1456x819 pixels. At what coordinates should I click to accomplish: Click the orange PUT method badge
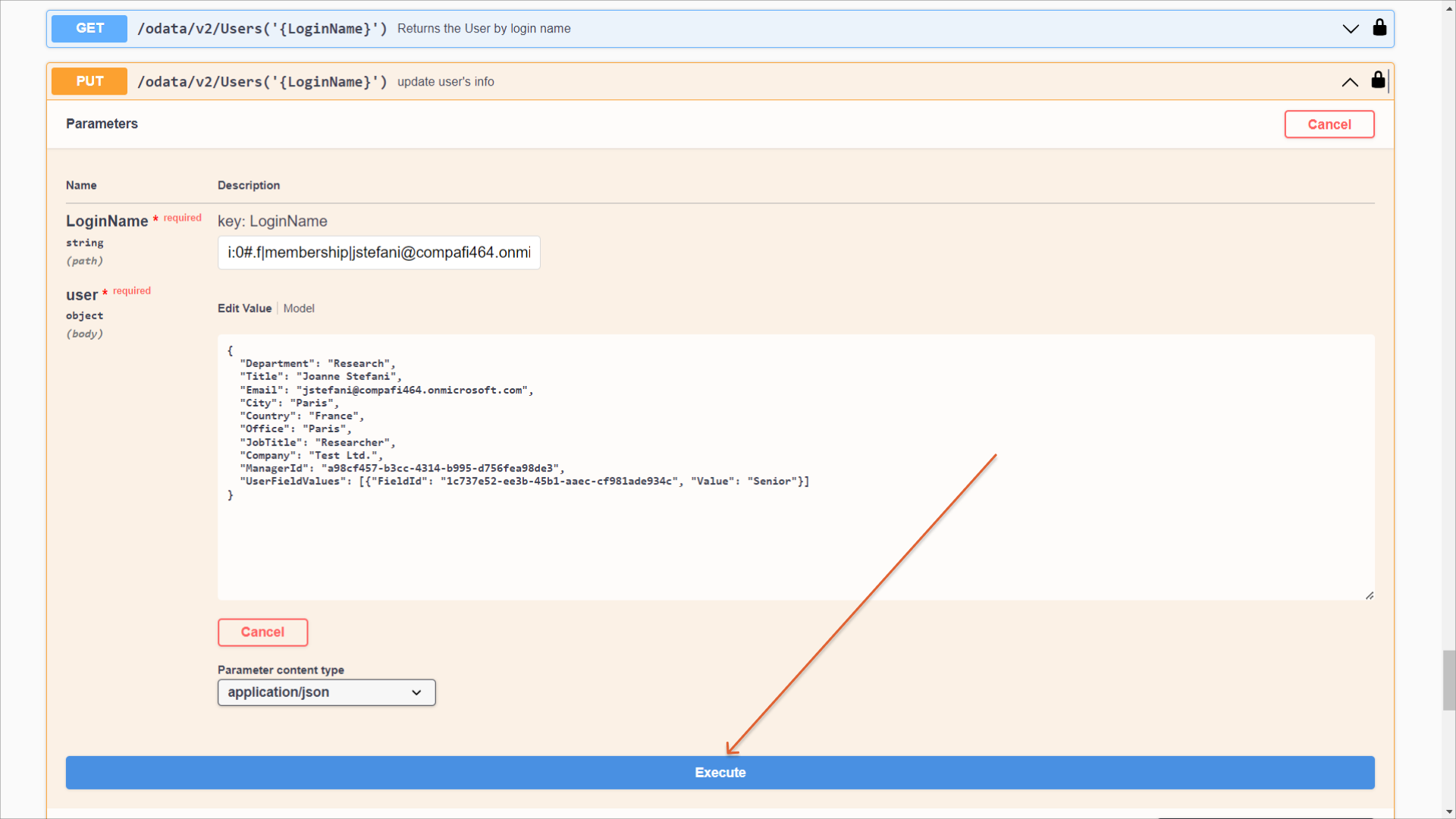(x=89, y=81)
